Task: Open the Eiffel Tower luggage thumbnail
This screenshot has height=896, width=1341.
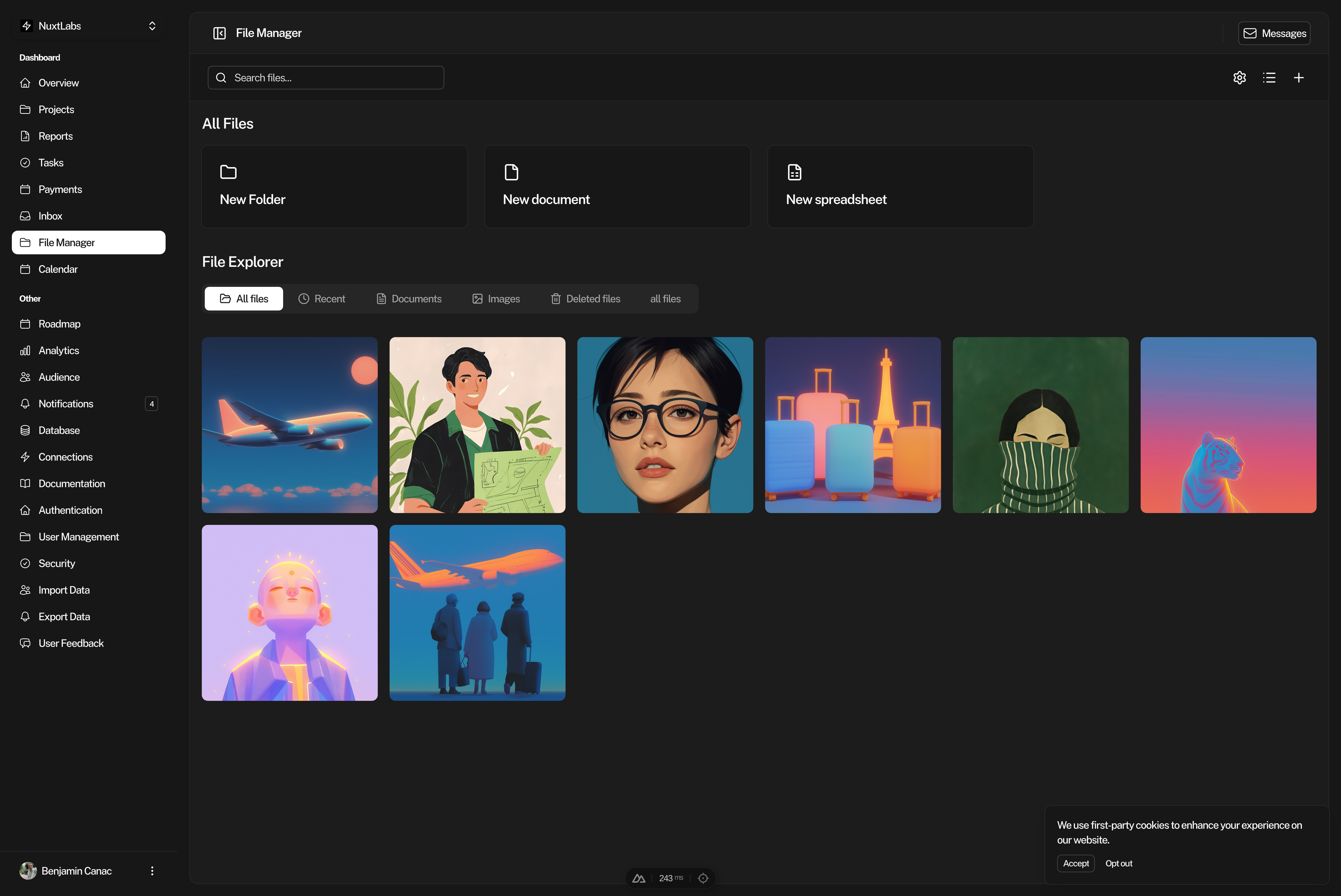Action: (x=852, y=425)
